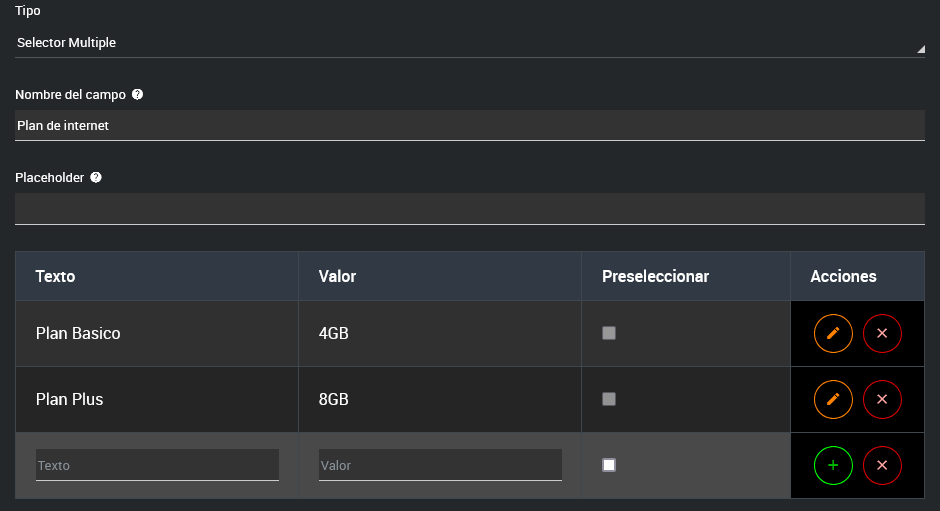This screenshot has width=940, height=511.
Task: Focus the new row Texto input
Action: point(157,465)
